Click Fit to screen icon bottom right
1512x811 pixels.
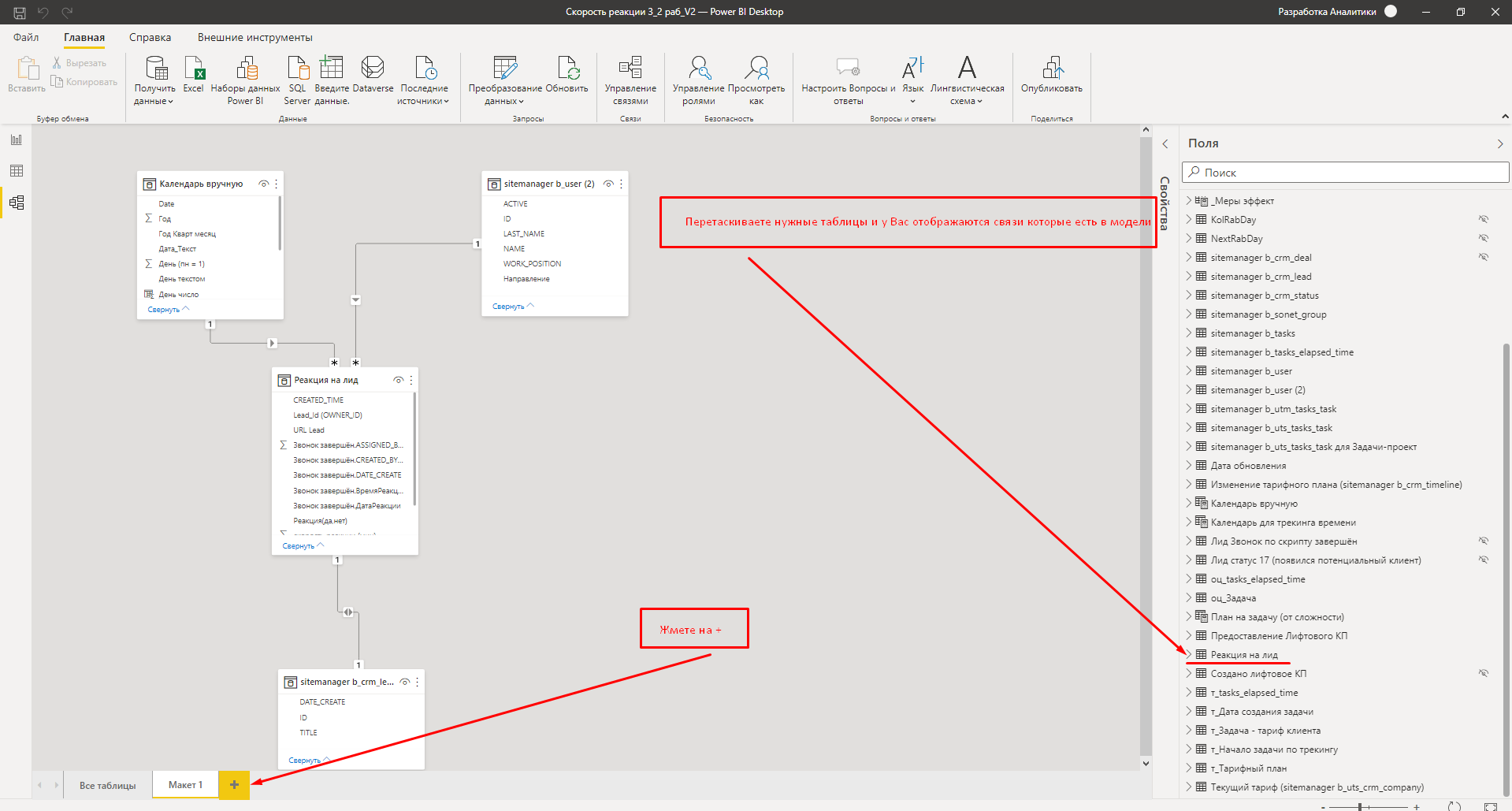pyautogui.click(x=1490, y=807)
